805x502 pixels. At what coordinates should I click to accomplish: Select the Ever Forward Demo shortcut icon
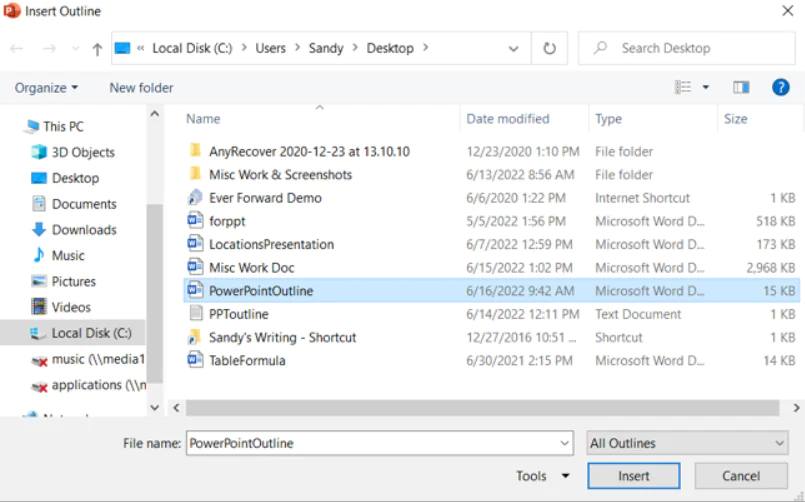[x=195, y=198]
